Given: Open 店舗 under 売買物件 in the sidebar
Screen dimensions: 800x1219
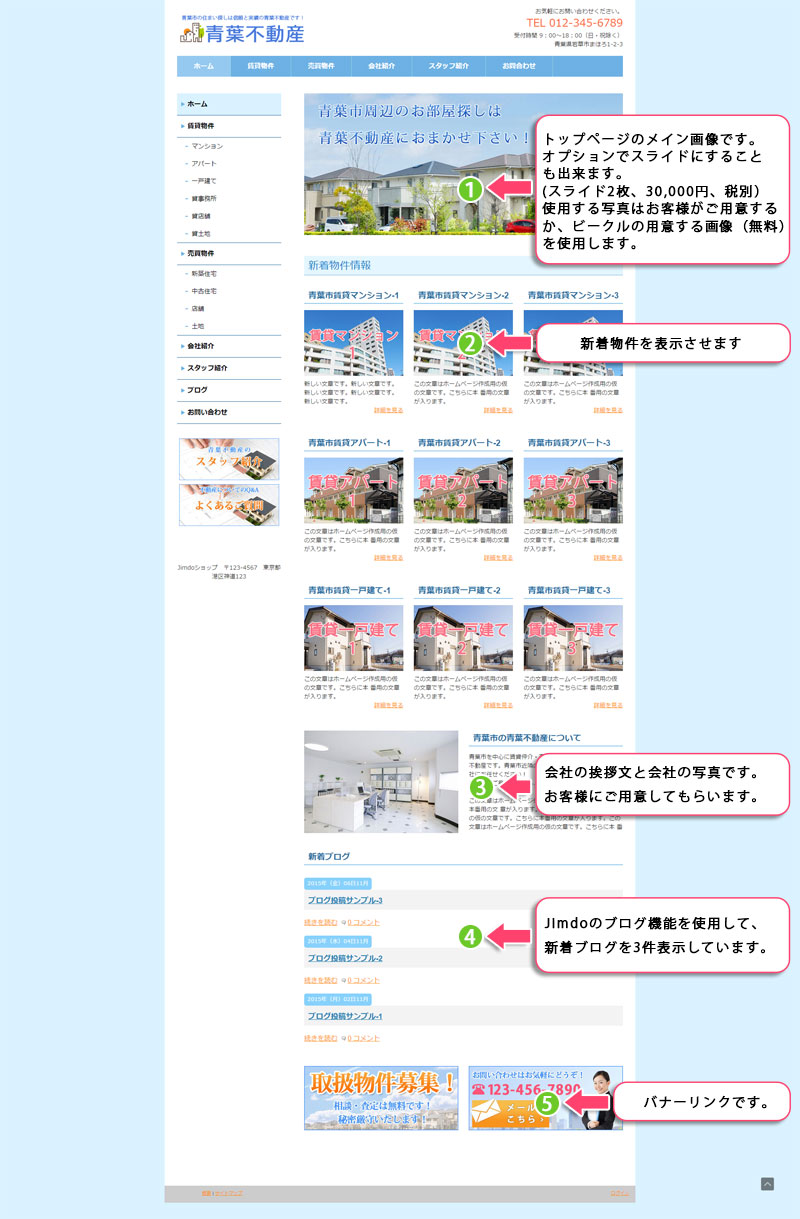Looking at the screenshot, I should tap(197, 308).
